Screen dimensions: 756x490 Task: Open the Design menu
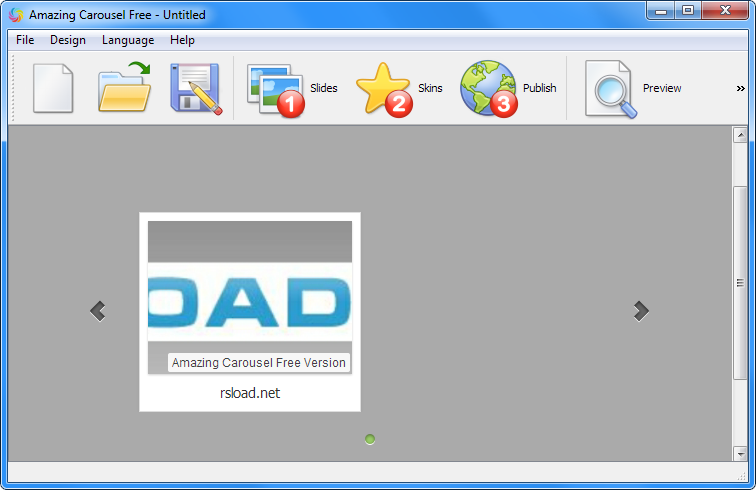point(68,40)
